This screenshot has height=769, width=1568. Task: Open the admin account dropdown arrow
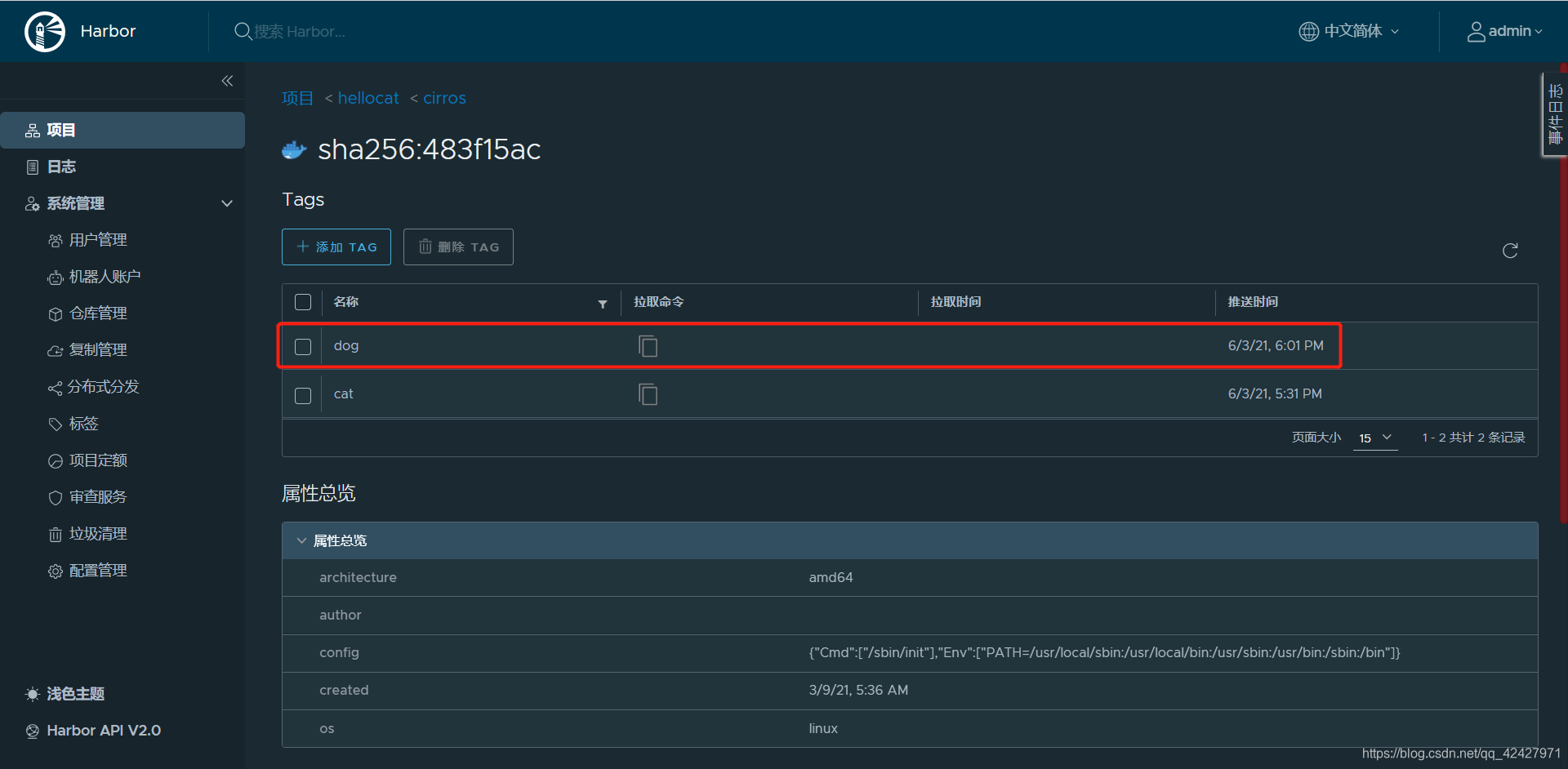click(x=1539, y=32)
